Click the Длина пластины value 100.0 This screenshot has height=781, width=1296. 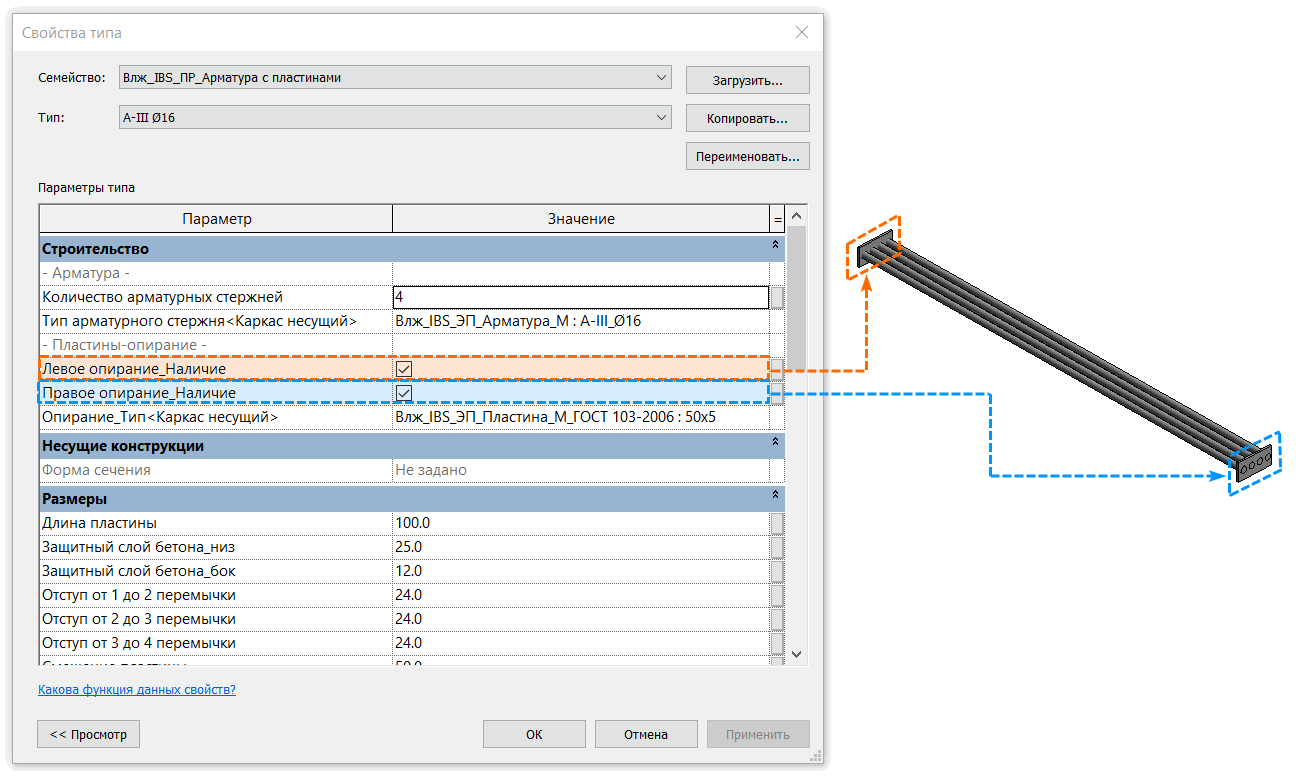(x=580, y=523)
